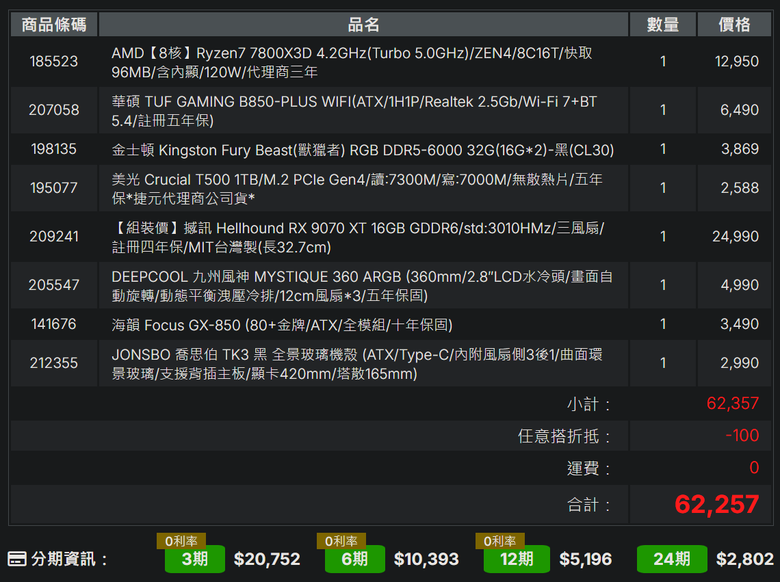The image size is (780, 582).
Task: Click the subtotal amount 62,357
Action: pyautogui.click(x=733, y=403)
